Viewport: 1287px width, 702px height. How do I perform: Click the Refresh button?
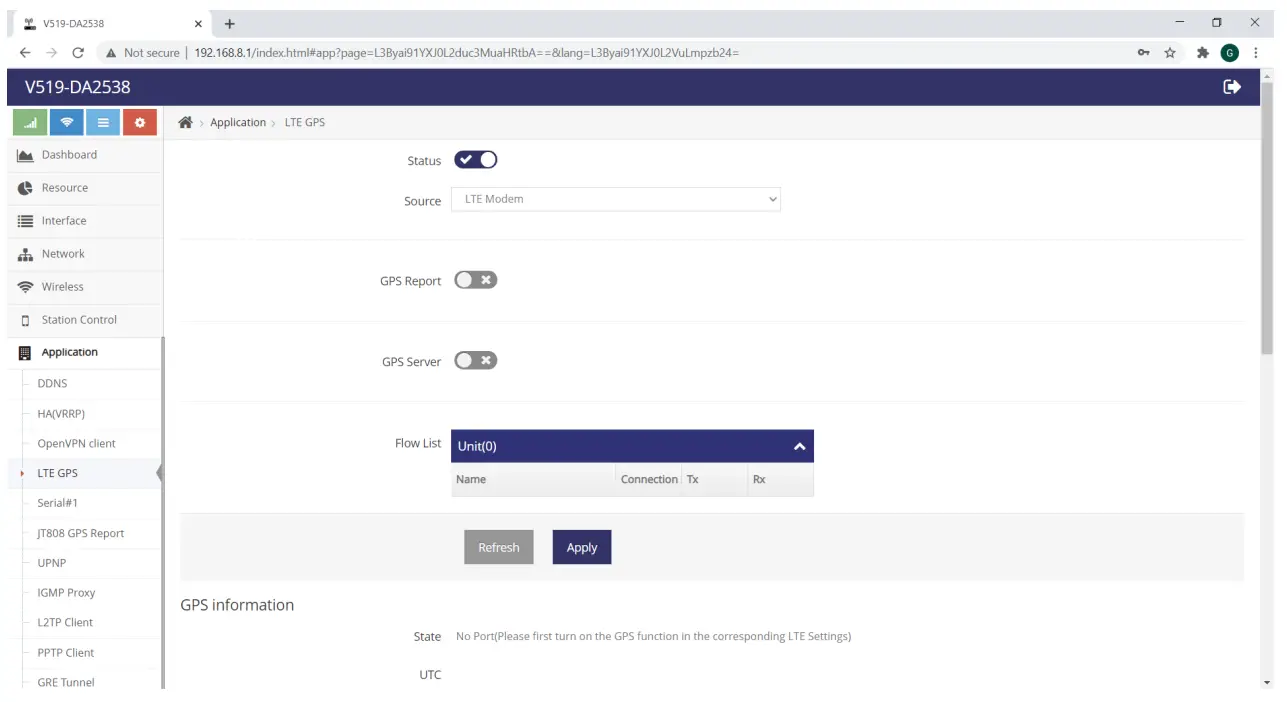(499, 547)
